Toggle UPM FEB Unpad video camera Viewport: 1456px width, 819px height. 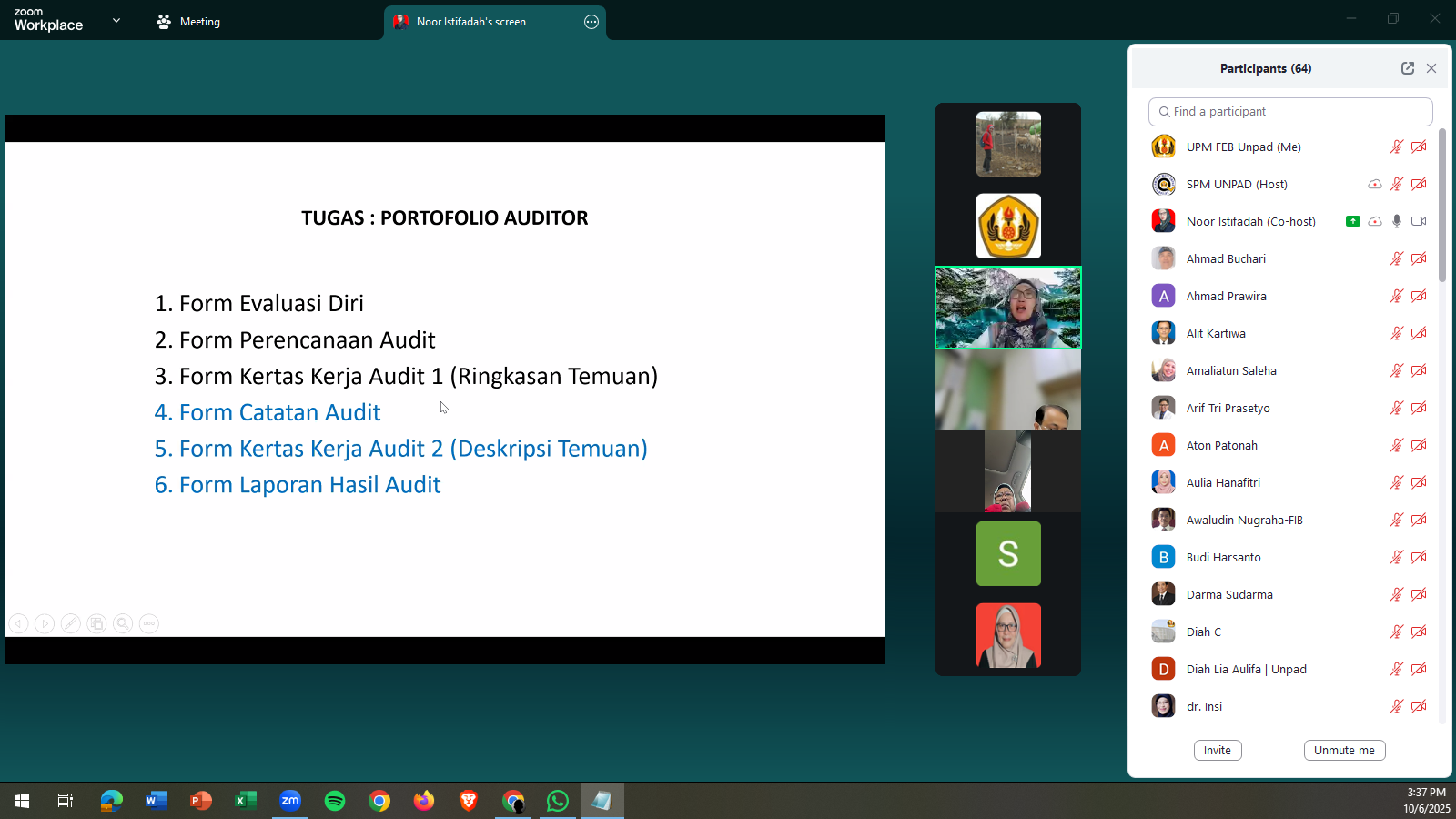click(1419, 147)
